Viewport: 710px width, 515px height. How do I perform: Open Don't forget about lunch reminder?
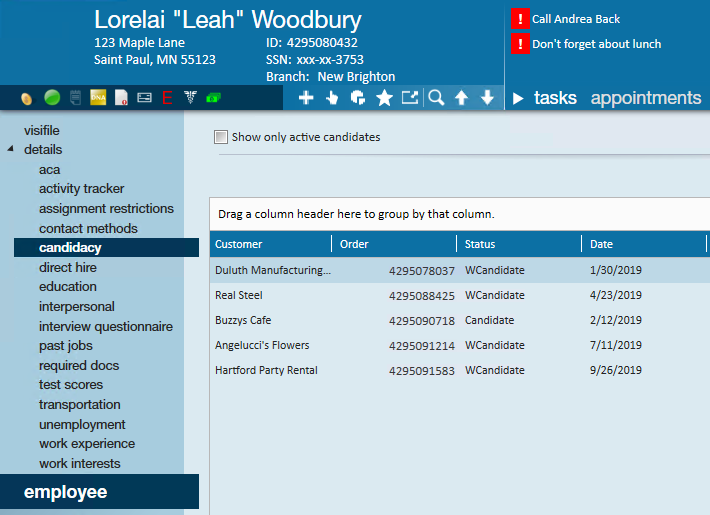[x=597, y=44]
